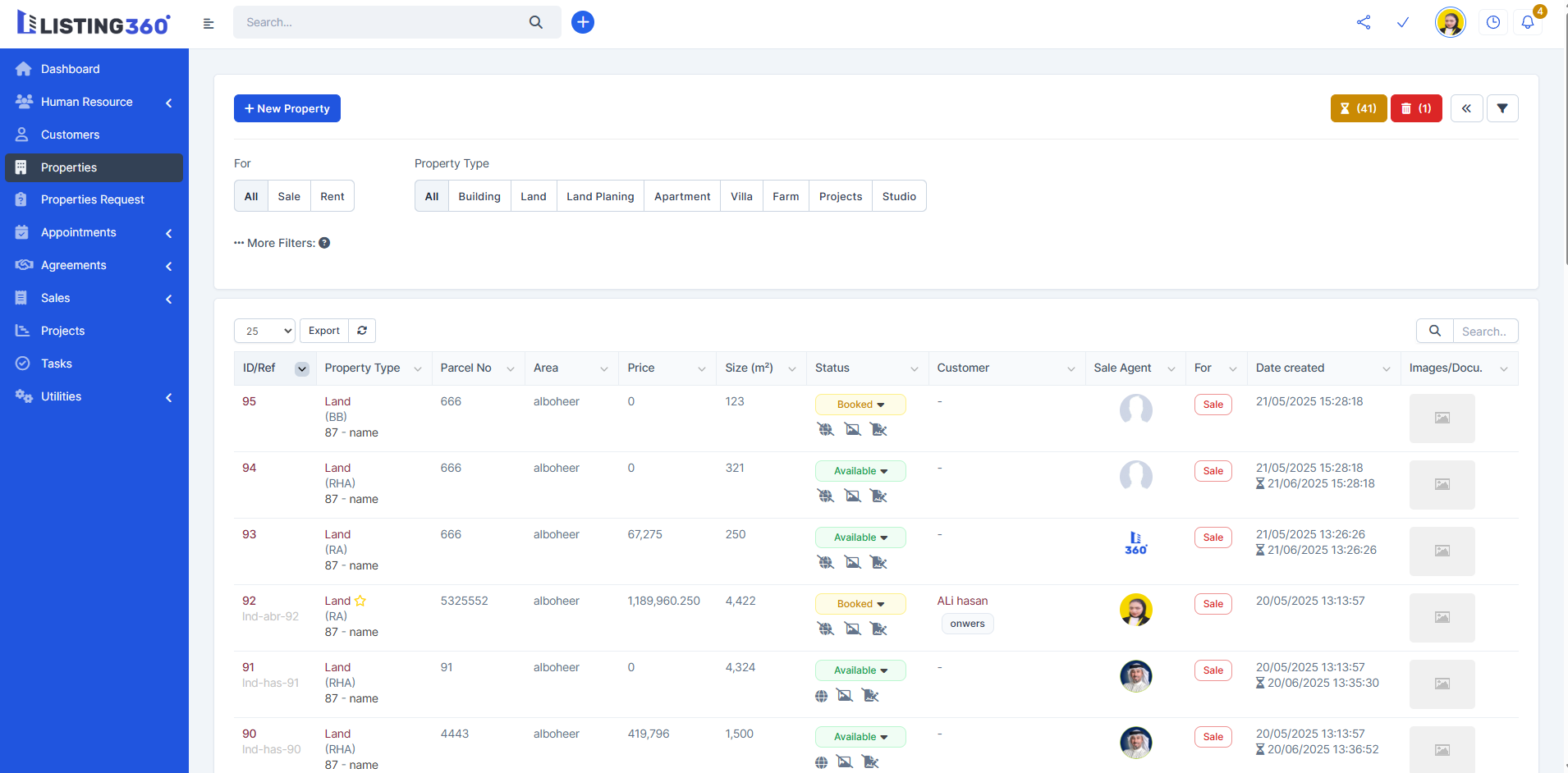This screenshot has height=773, width=1568.
Task: Open image thumbnail for property 95
Action: pyautogui.click(x=1442, y=419)
